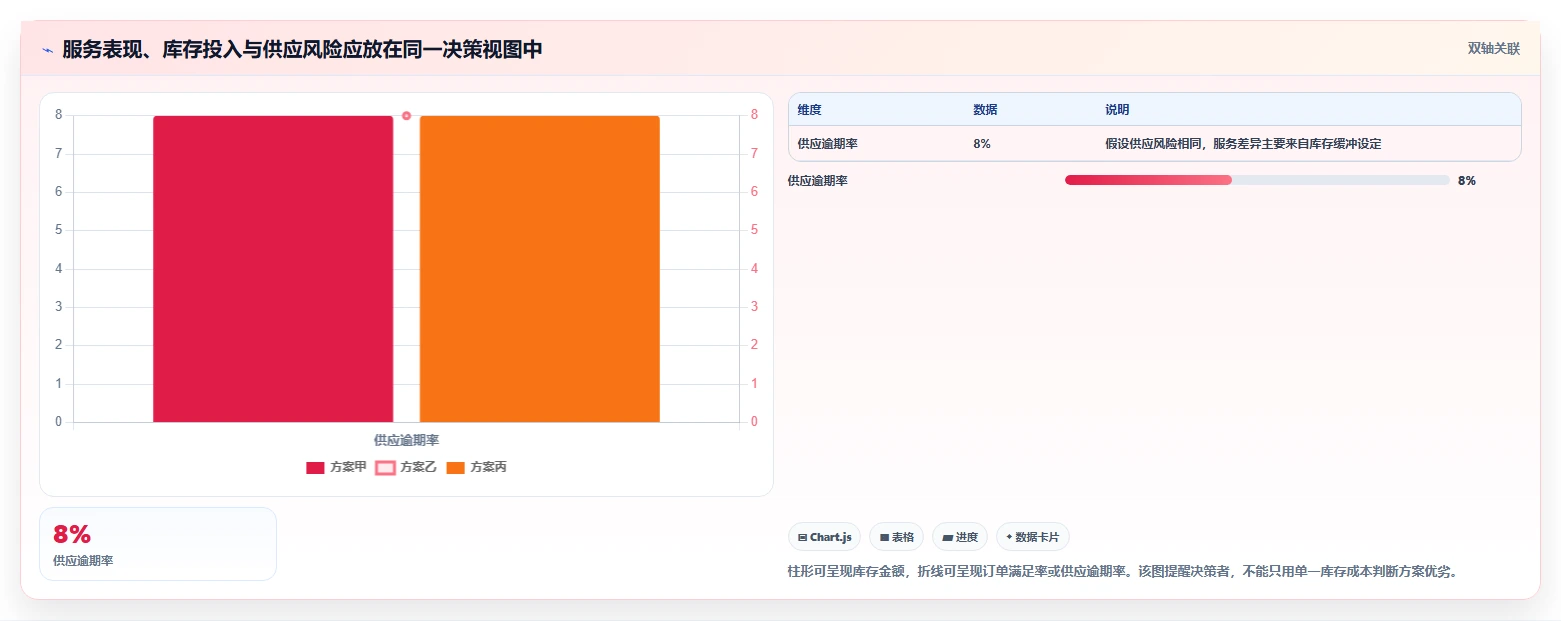Click the 方案乙 line data point

406,116
